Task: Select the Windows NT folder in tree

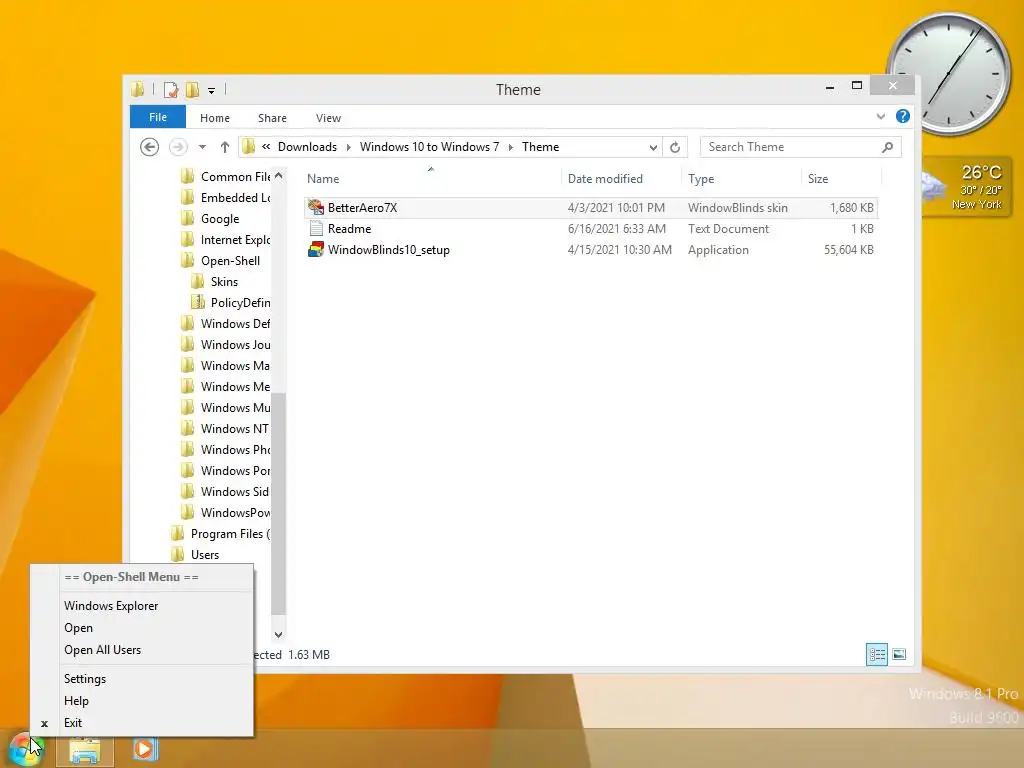Action: (x=225, y=428)
